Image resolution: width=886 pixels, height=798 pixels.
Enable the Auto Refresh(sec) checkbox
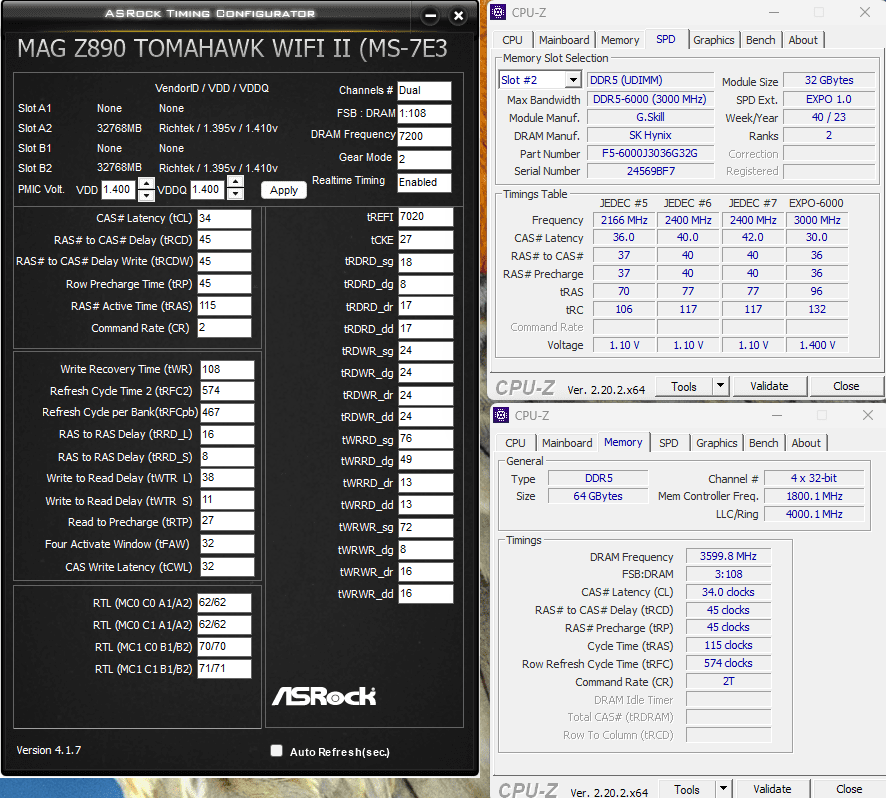coord(276,751)
